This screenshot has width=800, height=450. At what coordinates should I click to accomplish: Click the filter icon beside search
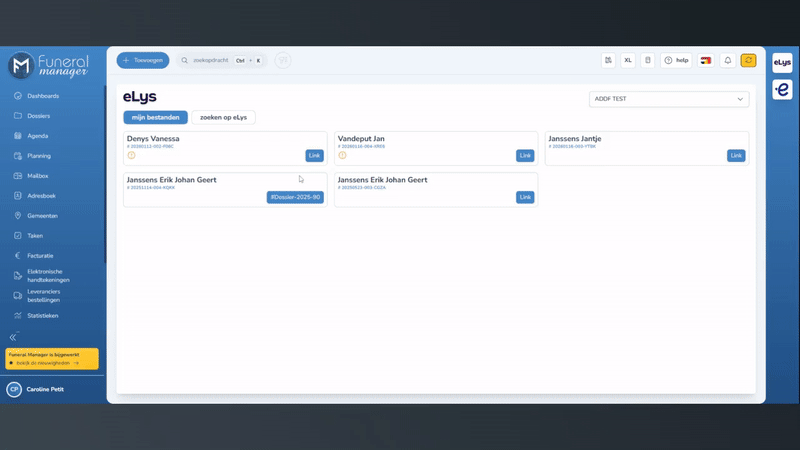[x=283, y=60]
